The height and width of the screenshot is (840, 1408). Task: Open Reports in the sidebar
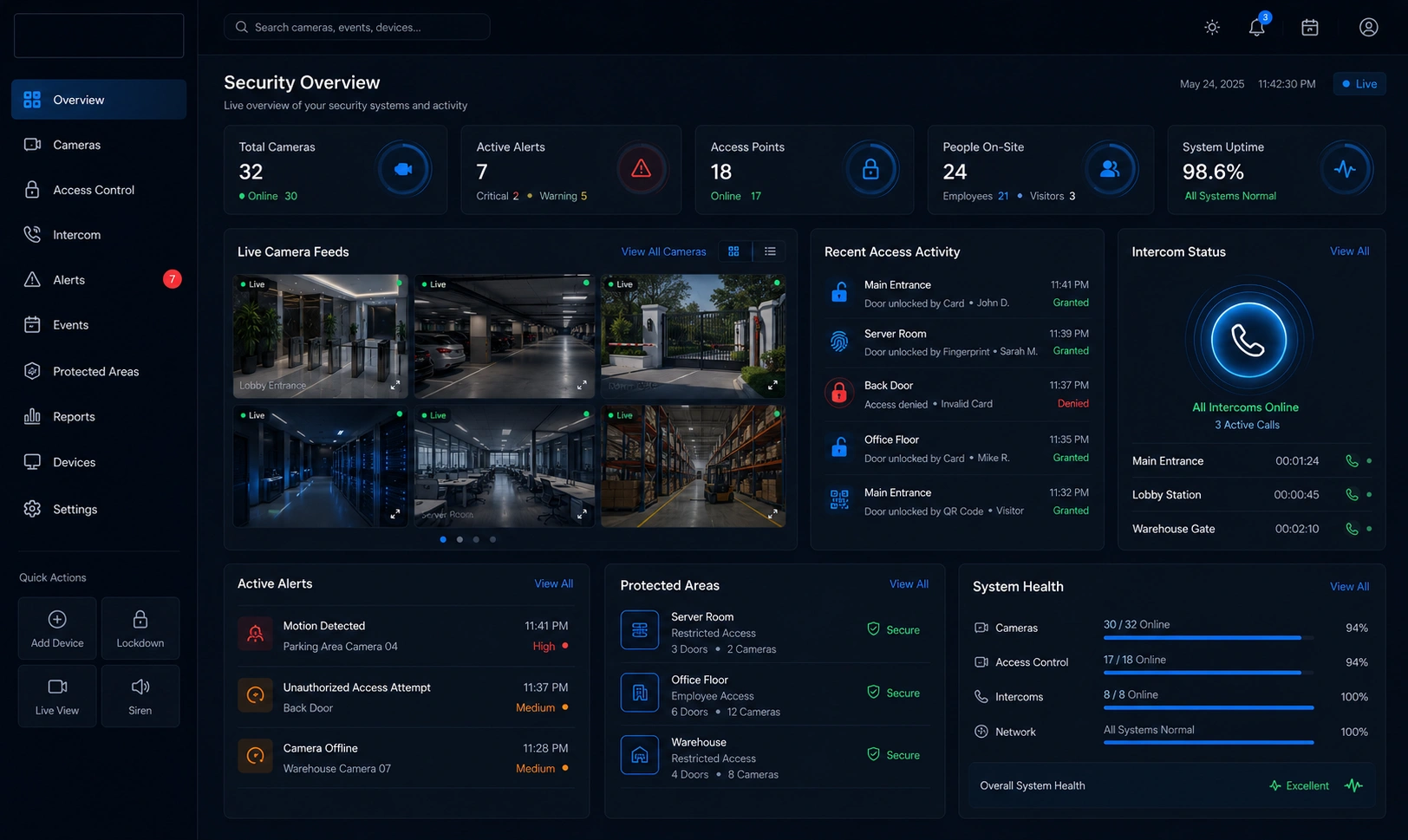point(99,417)
